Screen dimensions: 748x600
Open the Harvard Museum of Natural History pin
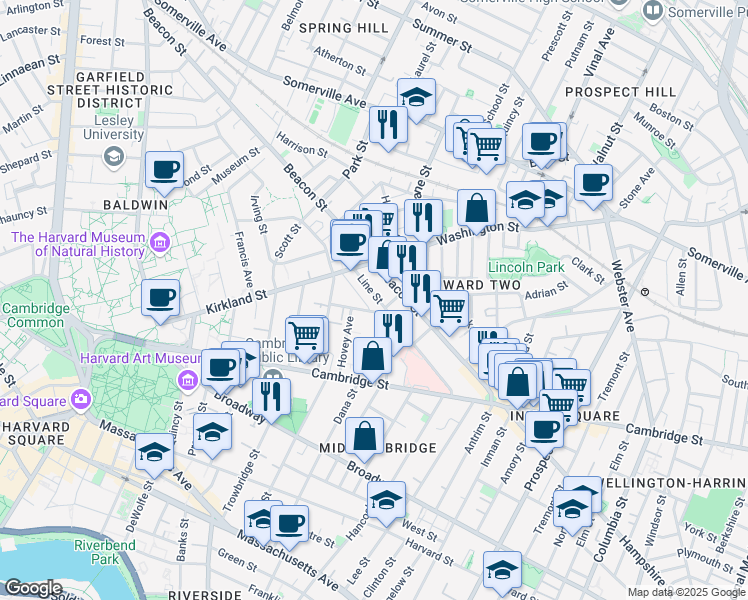tap(160, 244)
